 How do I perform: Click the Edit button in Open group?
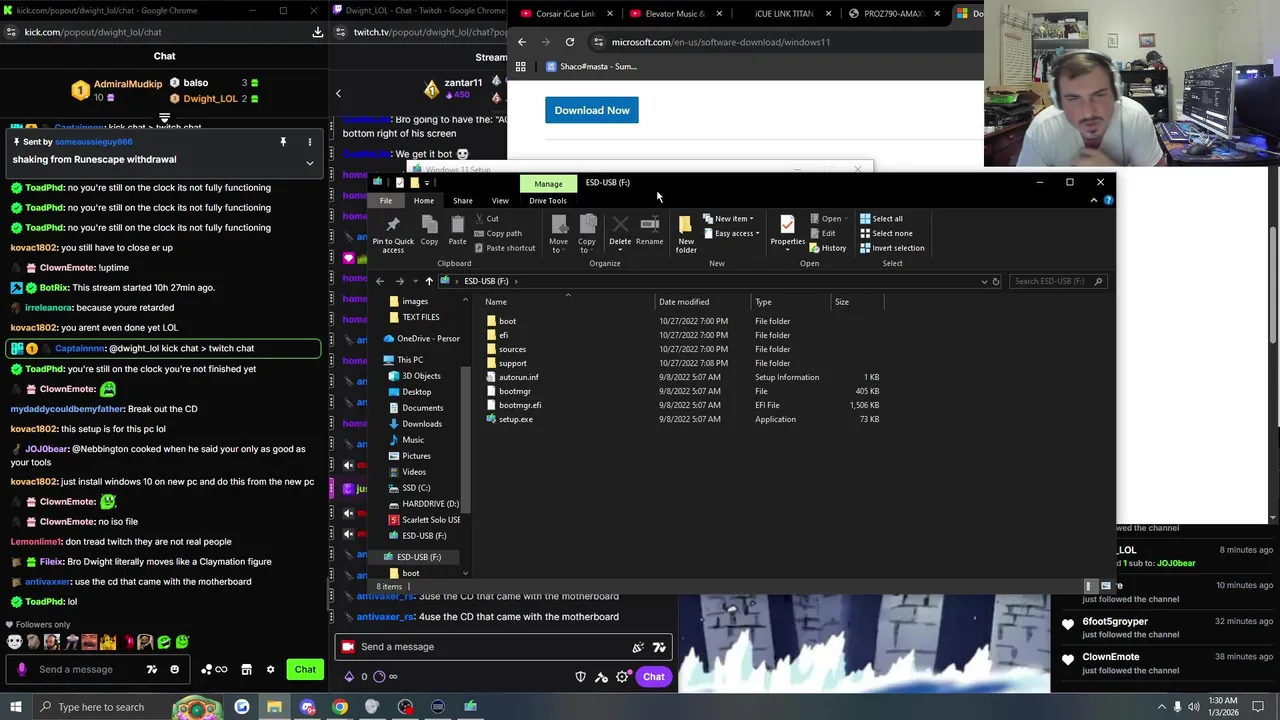(x=823, y=233)
